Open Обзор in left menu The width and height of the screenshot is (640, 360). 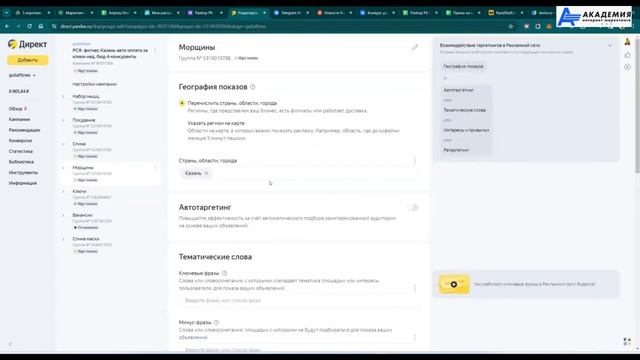click(x=16, y=109)
